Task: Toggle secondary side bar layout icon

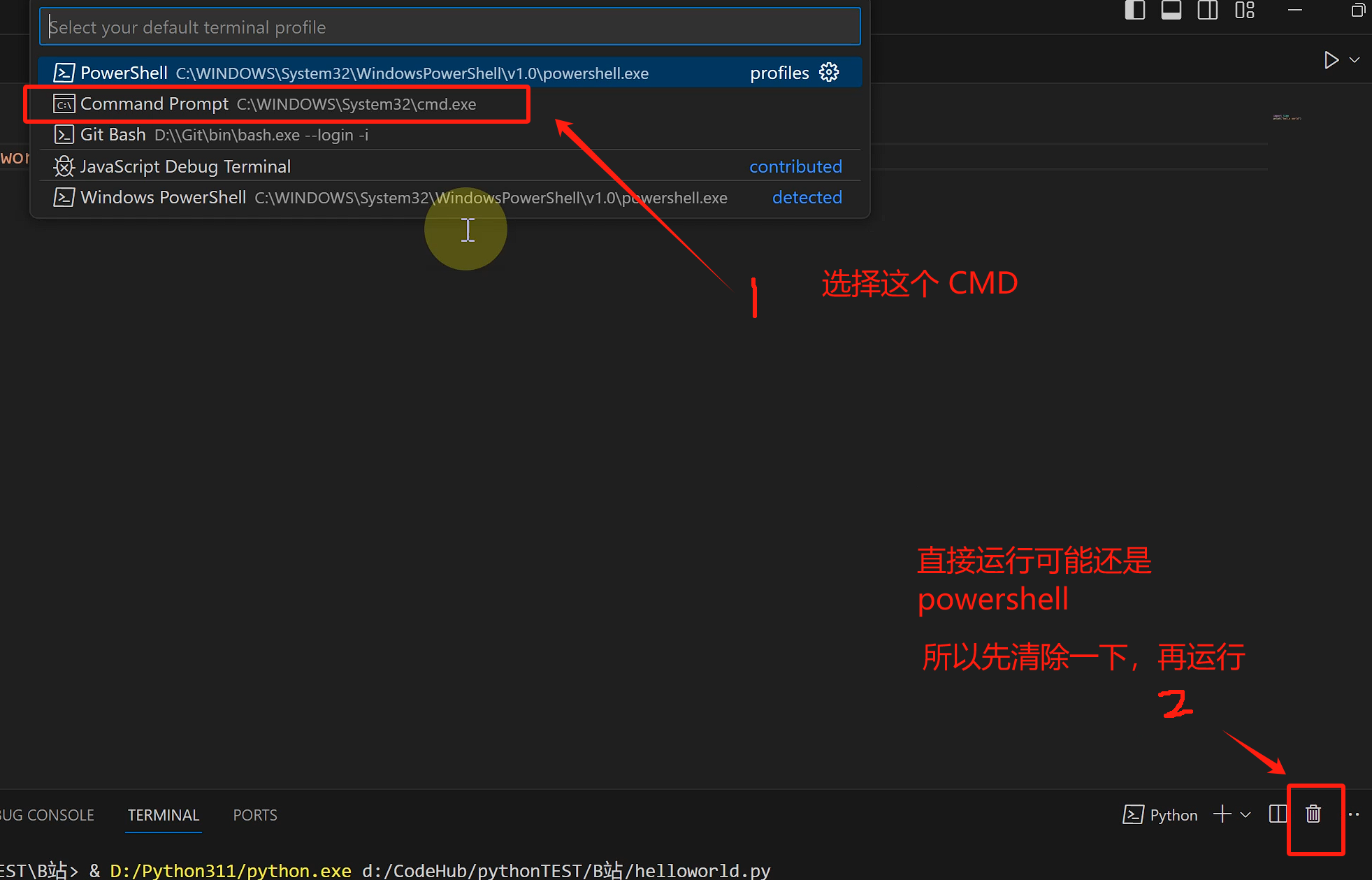Action: tap(1208, 10)
